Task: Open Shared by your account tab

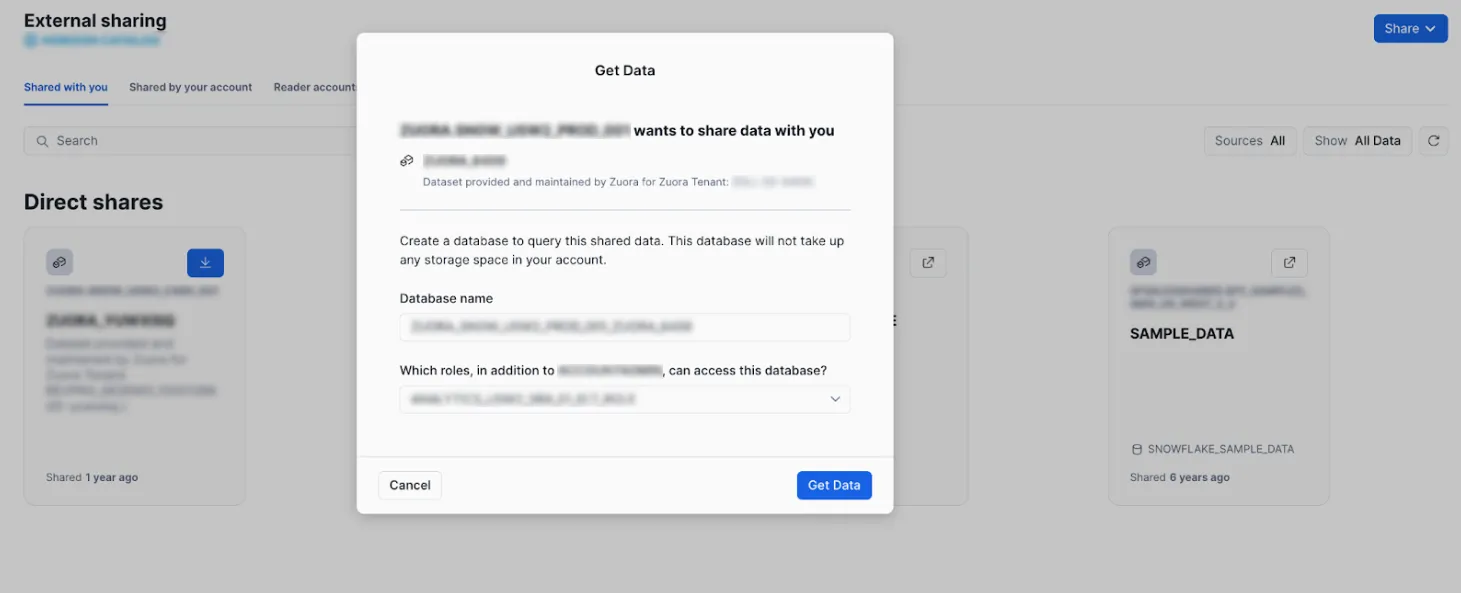Action: (x=190, y=87)
